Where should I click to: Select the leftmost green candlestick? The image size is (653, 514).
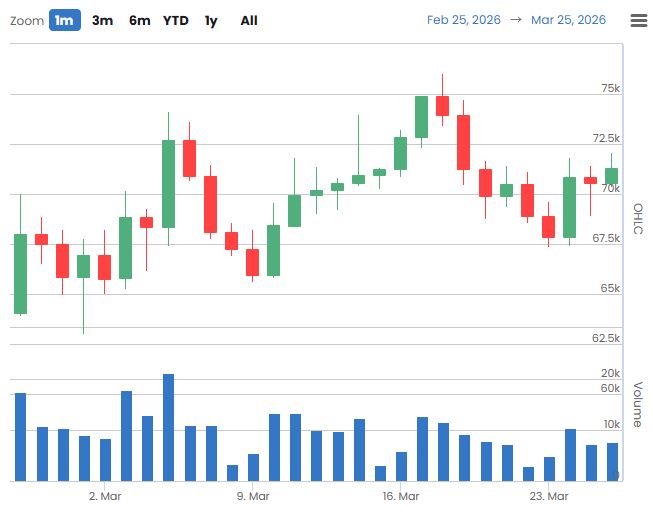tap(20, 274)
